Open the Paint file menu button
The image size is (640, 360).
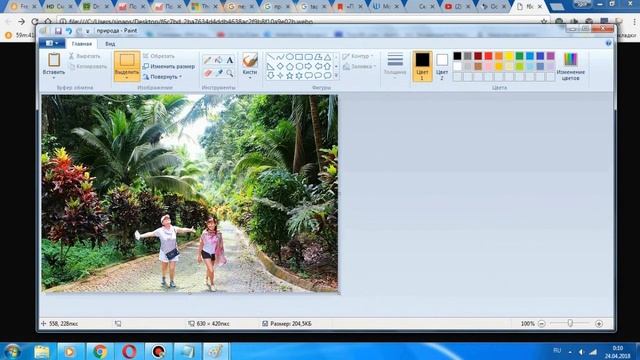(52, 43)
